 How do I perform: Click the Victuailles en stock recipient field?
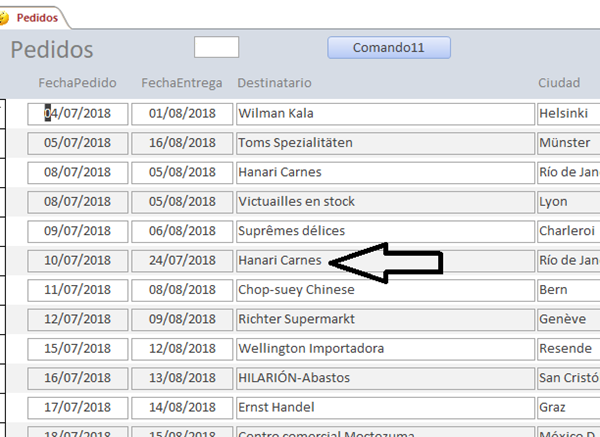click(x=385, y=202)
